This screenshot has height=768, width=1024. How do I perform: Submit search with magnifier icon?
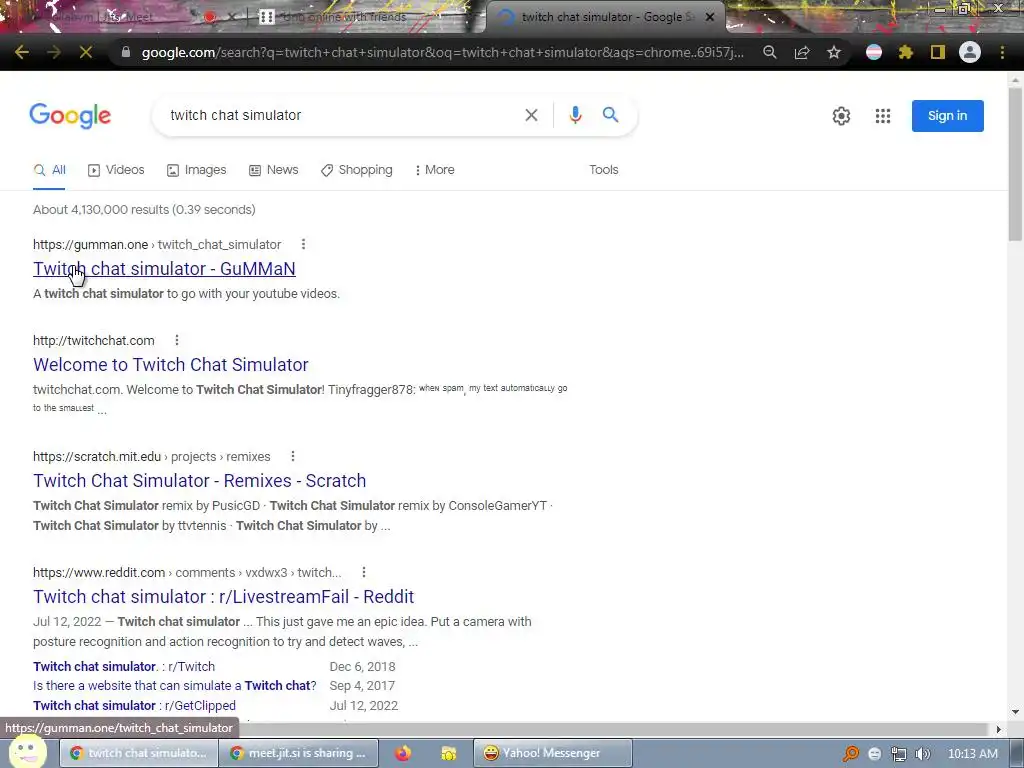(x=611, y=115)
